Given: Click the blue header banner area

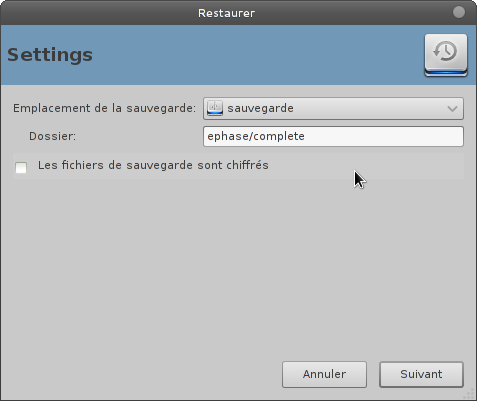Looking at the screenshot, I should click(233, 55).
